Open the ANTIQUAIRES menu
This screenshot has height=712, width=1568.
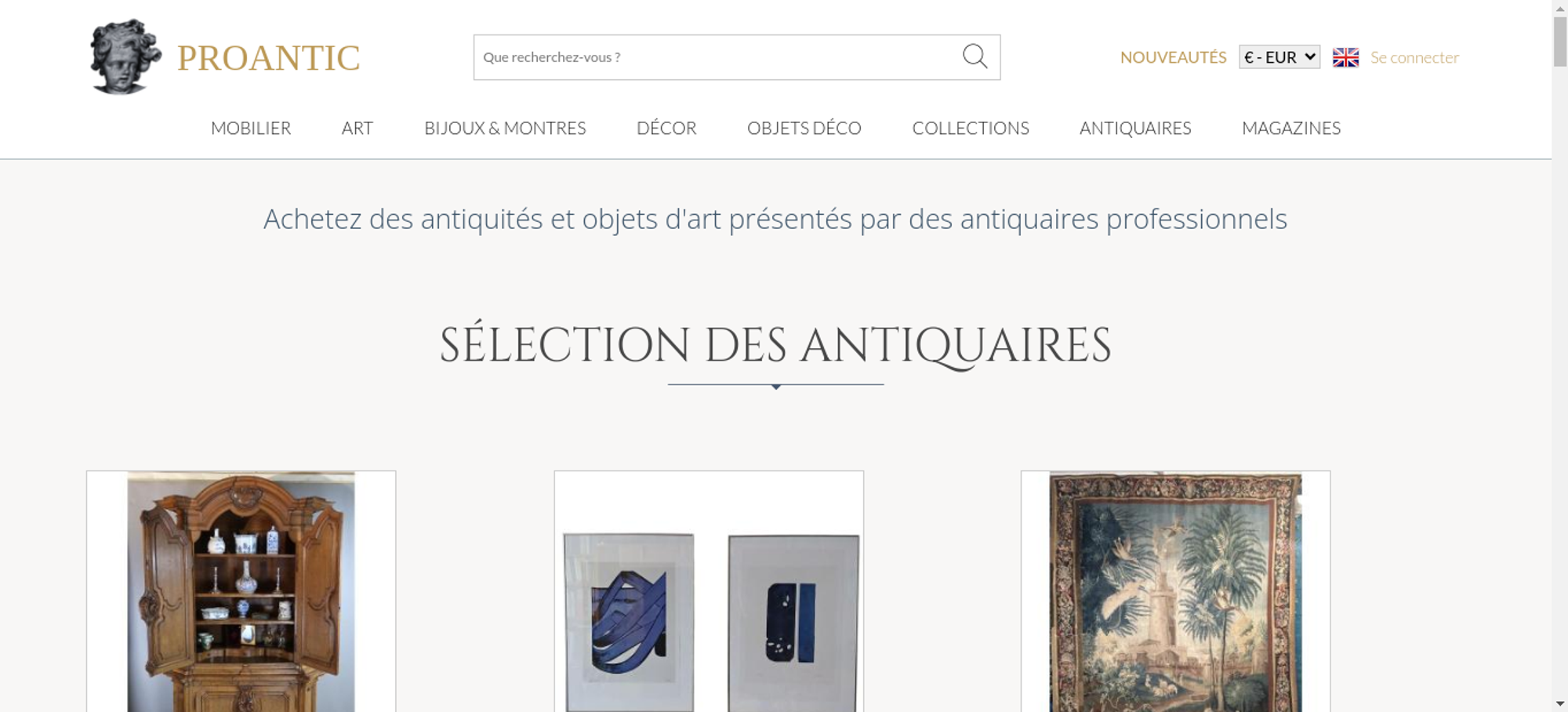pyautogui.click(x=1135, y=128)
